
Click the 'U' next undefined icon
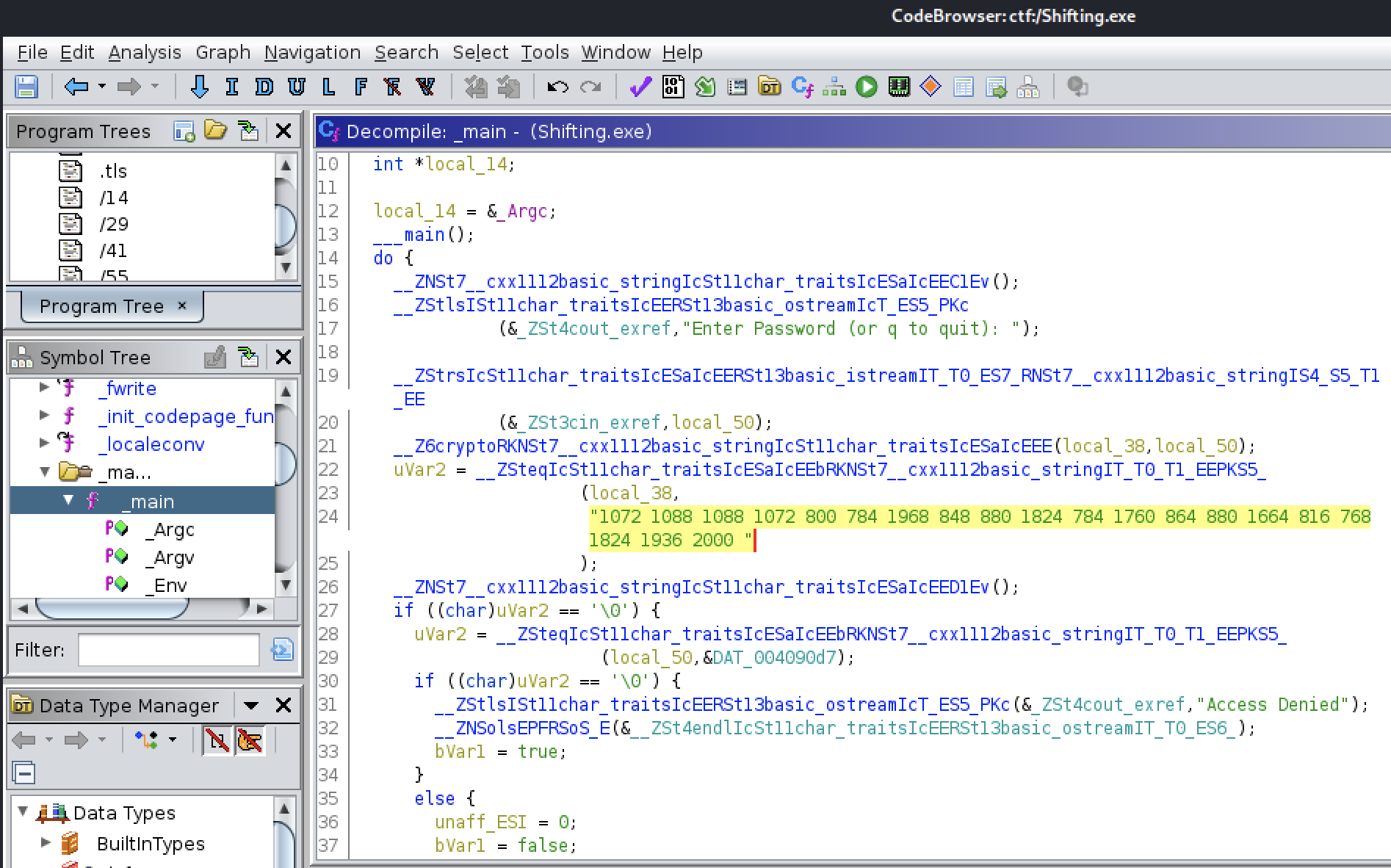296,87
